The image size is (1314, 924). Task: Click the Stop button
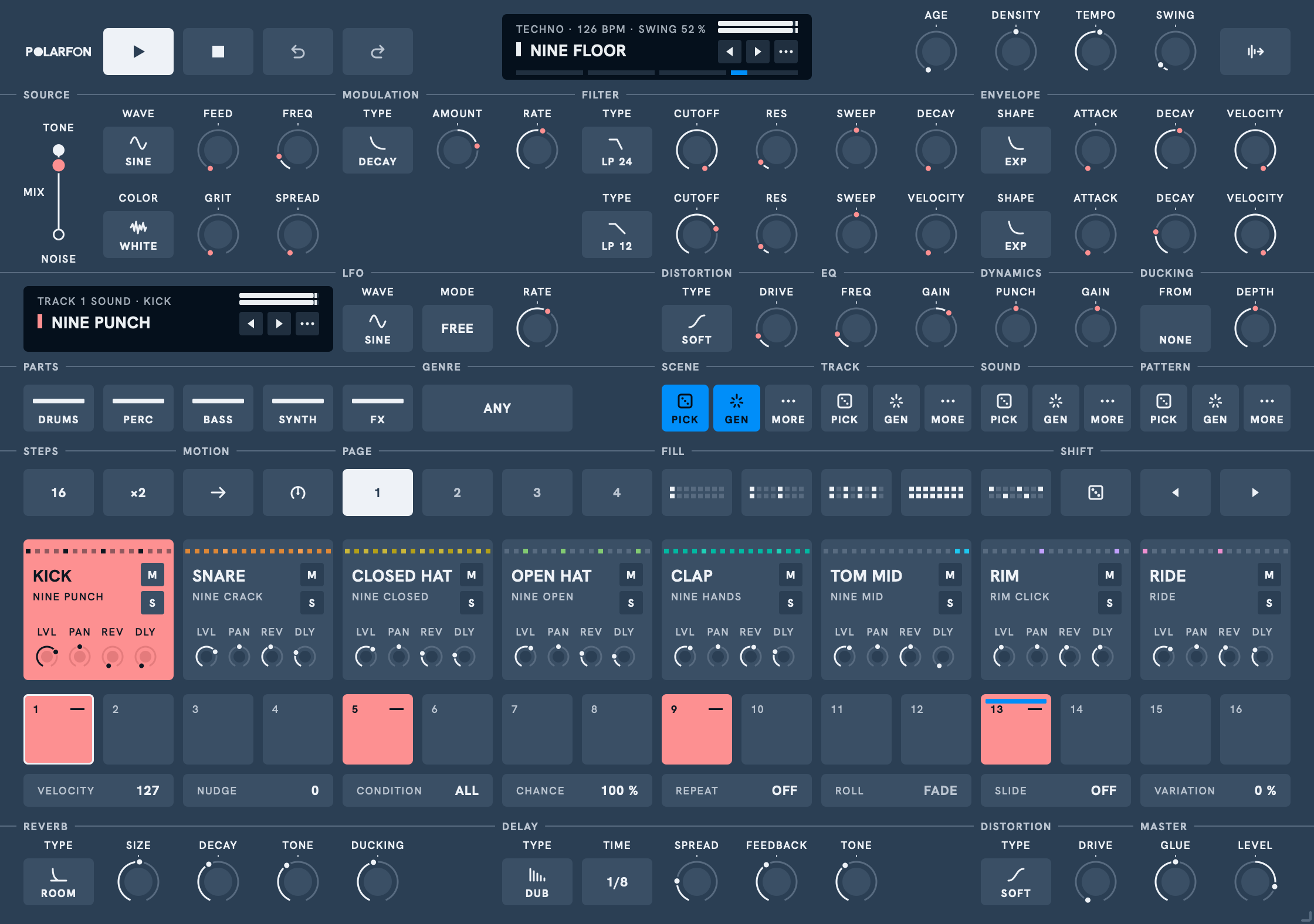[x=218, y=52]
